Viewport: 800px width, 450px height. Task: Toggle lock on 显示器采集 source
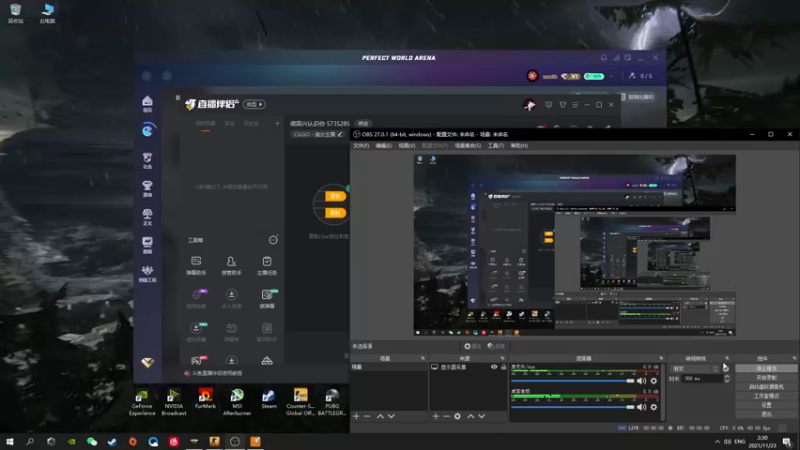click(x=503, y=367)
